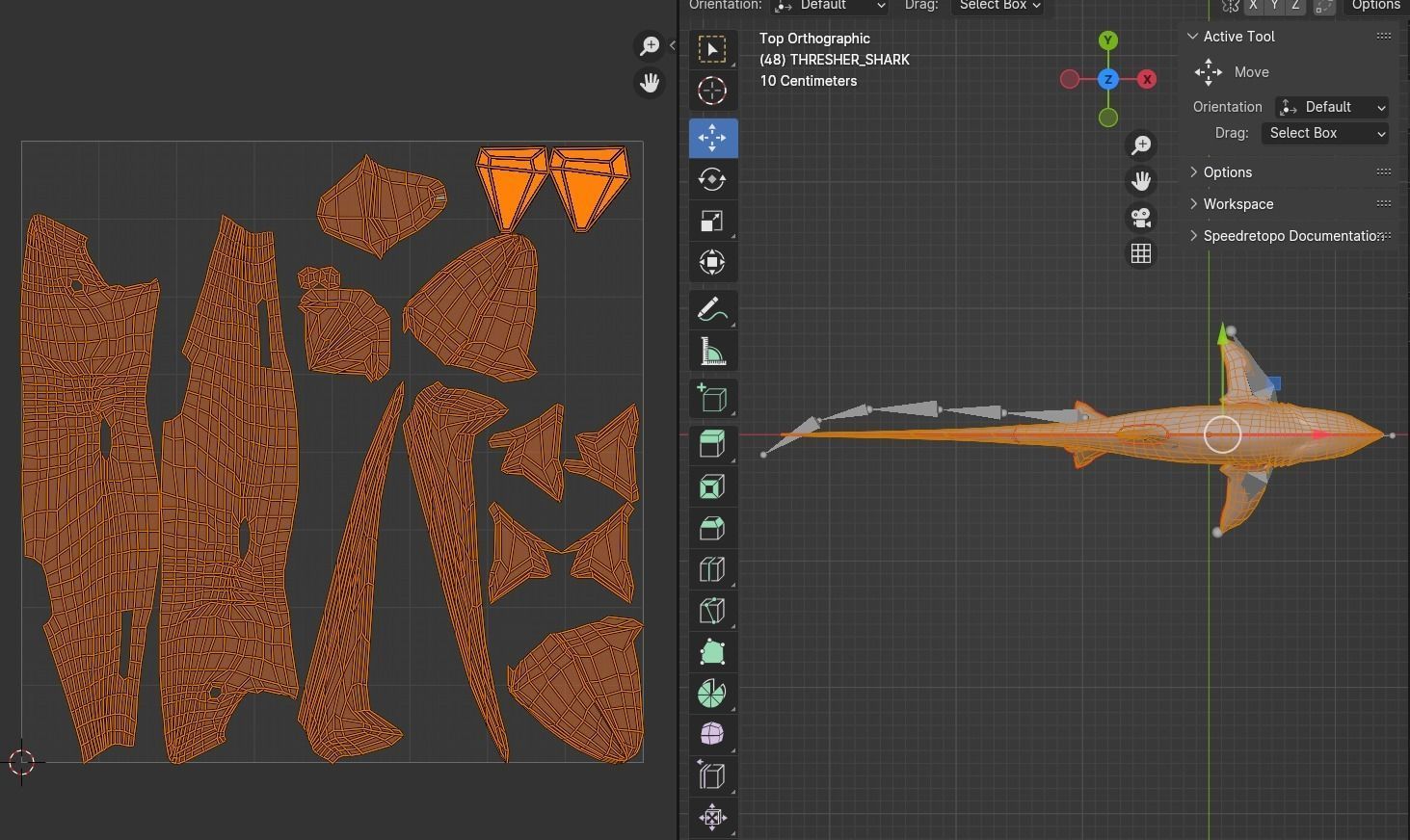Click the white move gizmo center circle
The height and width of the screenshot is (840, 1410).
pyautogui.click(x=1222, y=435)
